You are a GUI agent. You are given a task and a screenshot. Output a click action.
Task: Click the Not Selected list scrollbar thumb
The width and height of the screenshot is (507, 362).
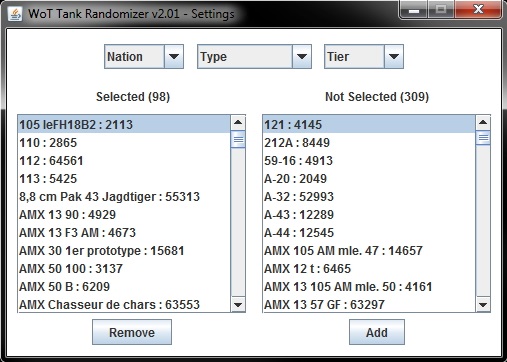pyautogui.click(x=483, y=138)
